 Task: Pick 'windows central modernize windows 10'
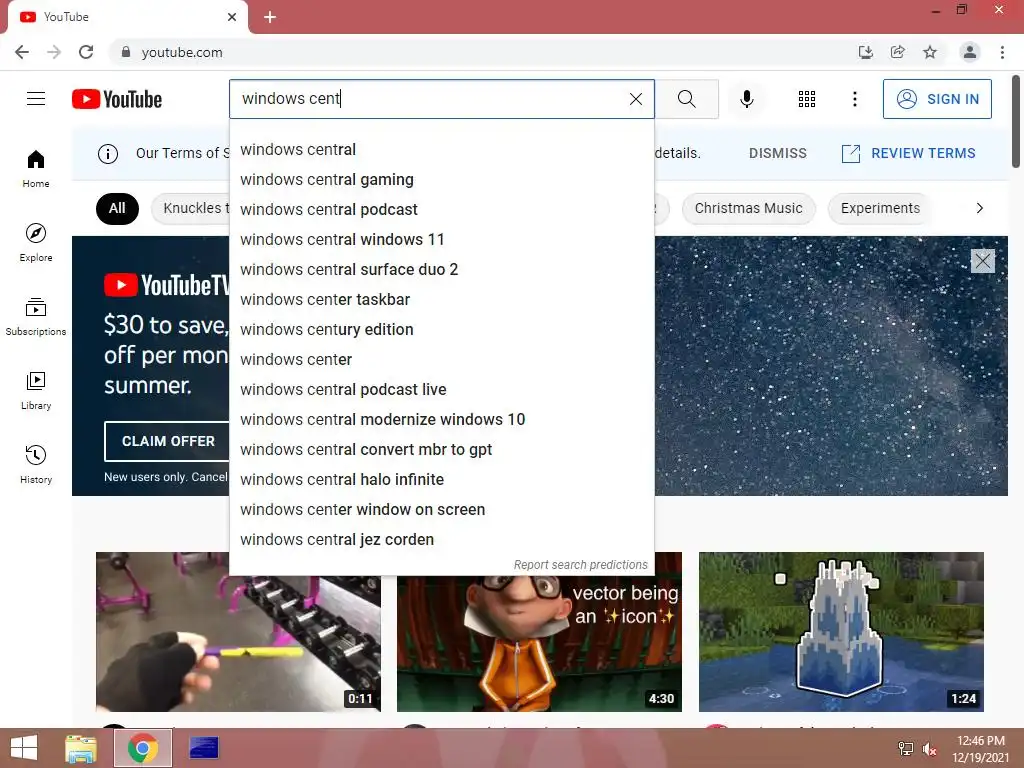[441, 420]
